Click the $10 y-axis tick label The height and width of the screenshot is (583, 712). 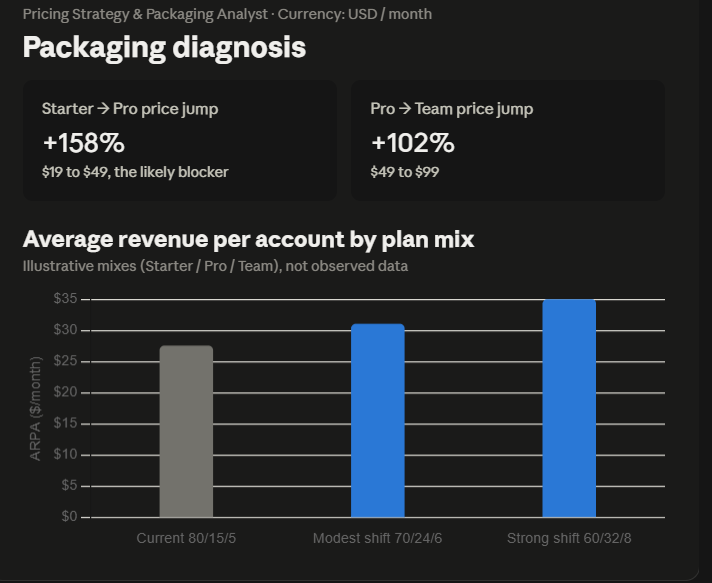coord(65,454)
